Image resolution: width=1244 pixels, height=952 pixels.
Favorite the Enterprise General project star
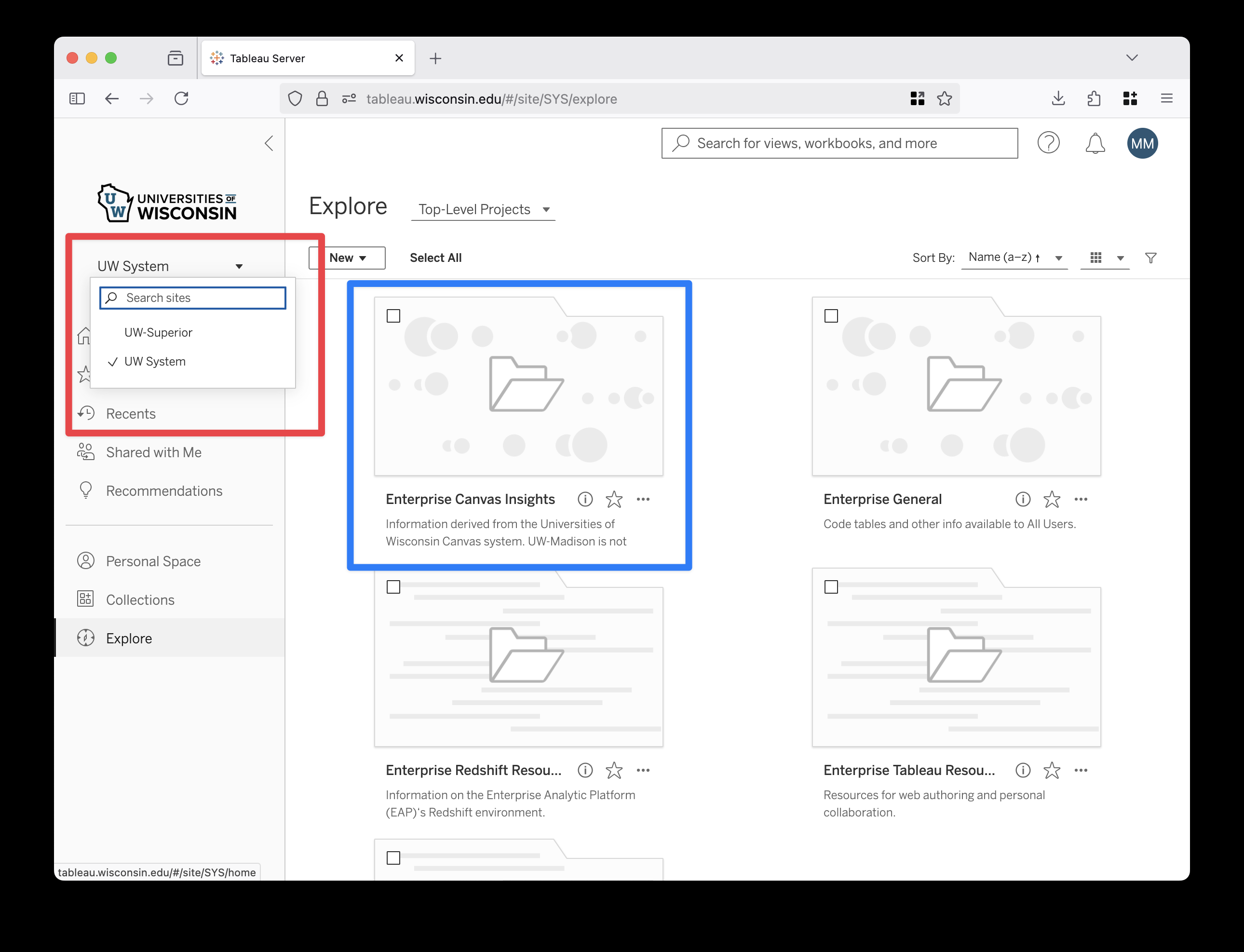coord(1052,499)
